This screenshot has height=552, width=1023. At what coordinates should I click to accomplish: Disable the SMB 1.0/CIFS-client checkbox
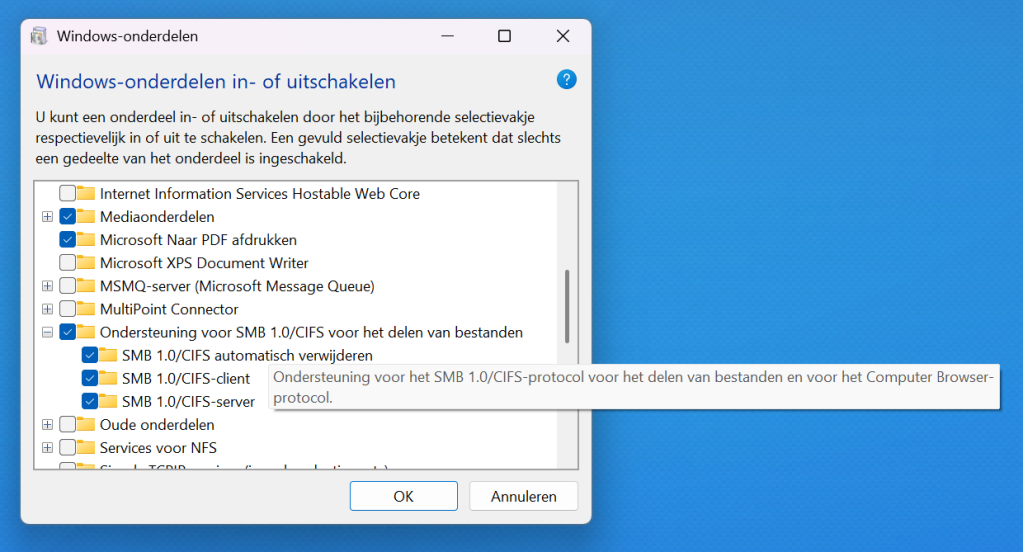point(89,379)
